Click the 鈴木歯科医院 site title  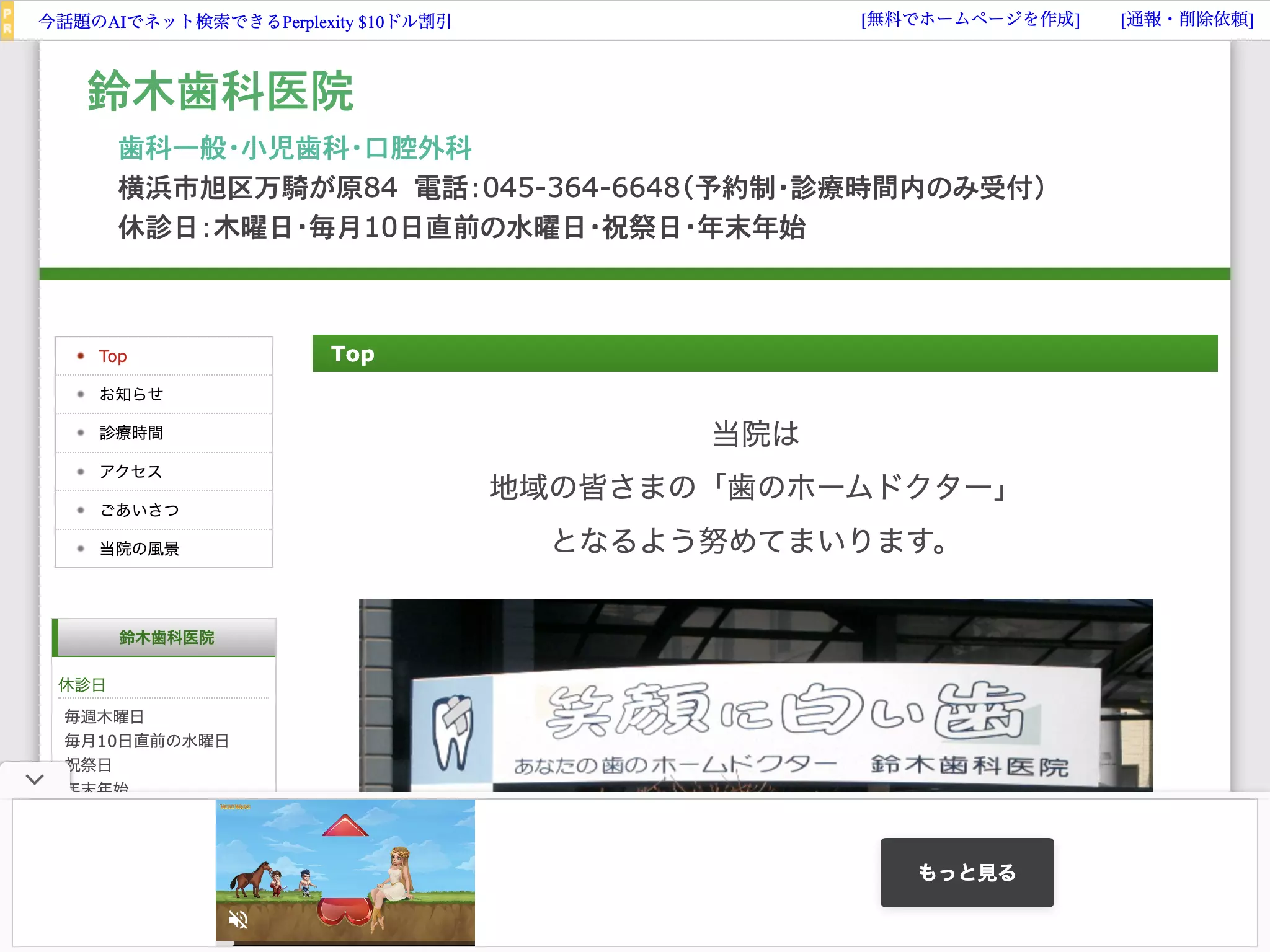221,91
